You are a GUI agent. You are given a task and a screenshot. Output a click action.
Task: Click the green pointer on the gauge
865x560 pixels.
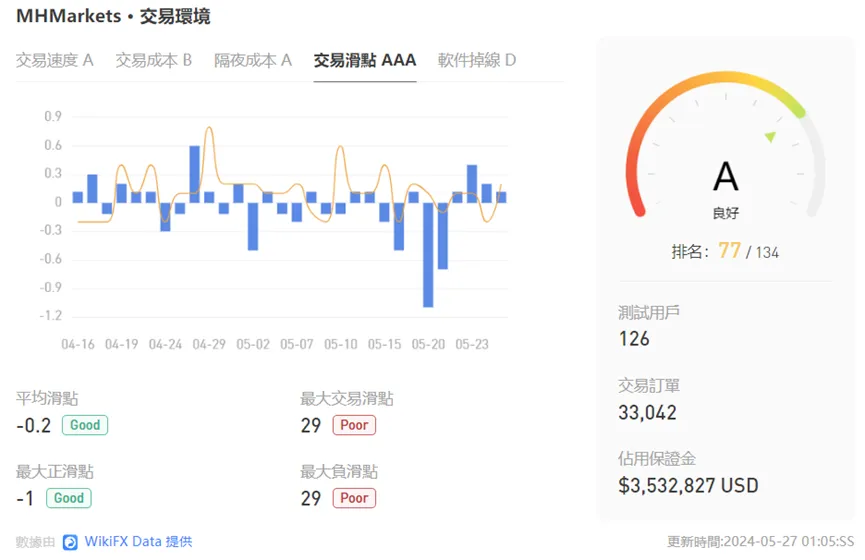coord(770,136)
